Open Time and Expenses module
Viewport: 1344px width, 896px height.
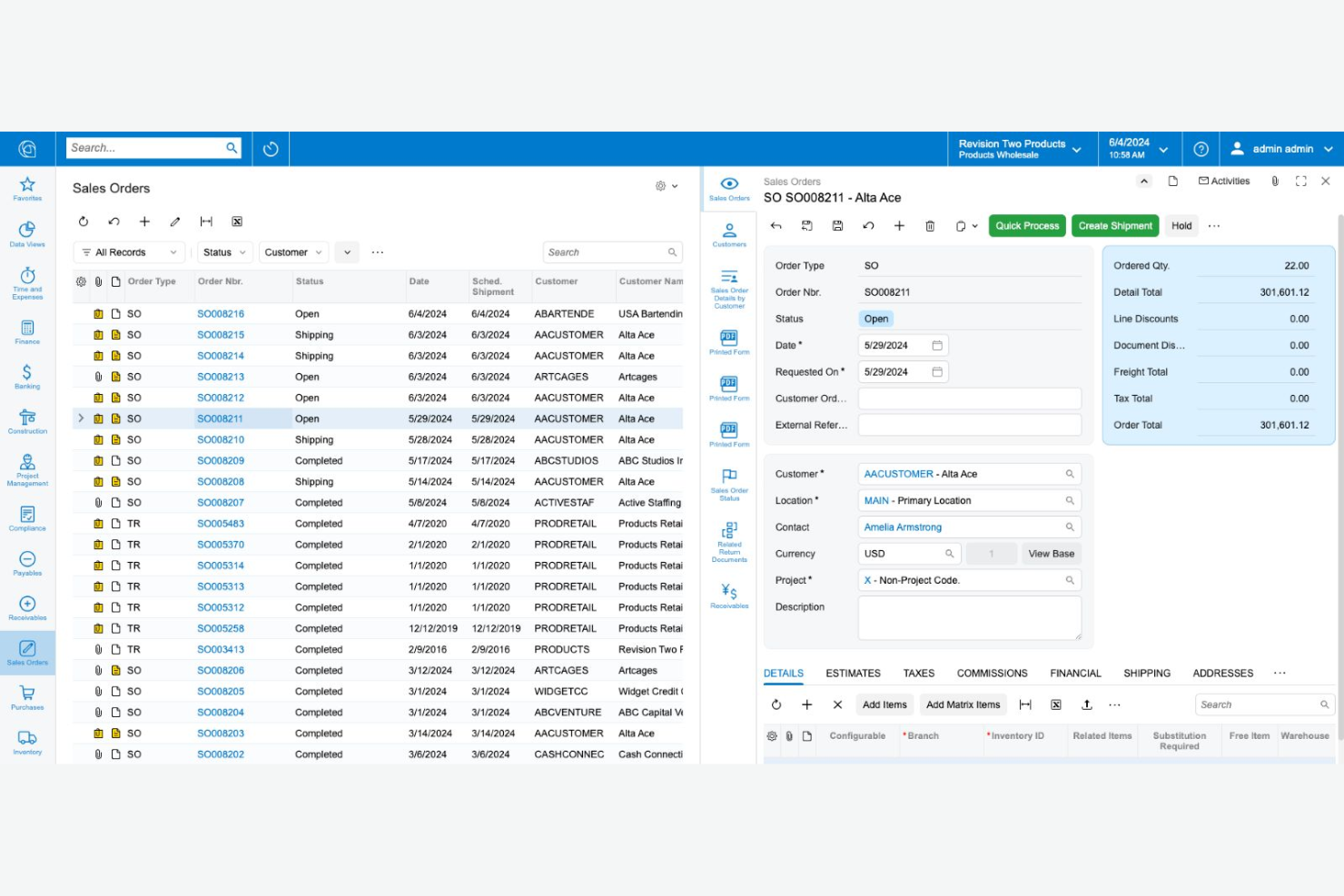[x=27, y=283]
